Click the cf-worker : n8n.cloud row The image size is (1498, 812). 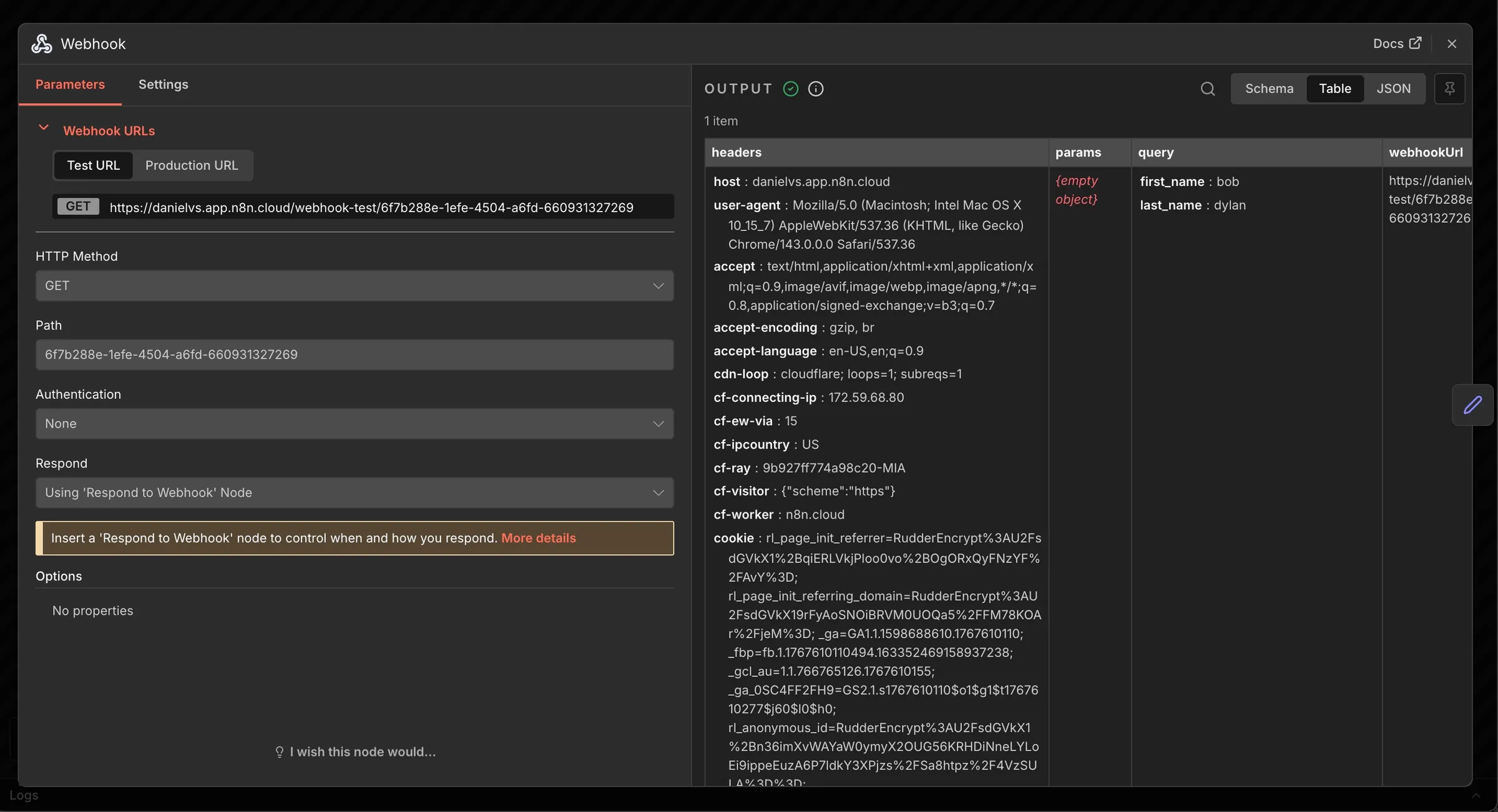[779, 515]
